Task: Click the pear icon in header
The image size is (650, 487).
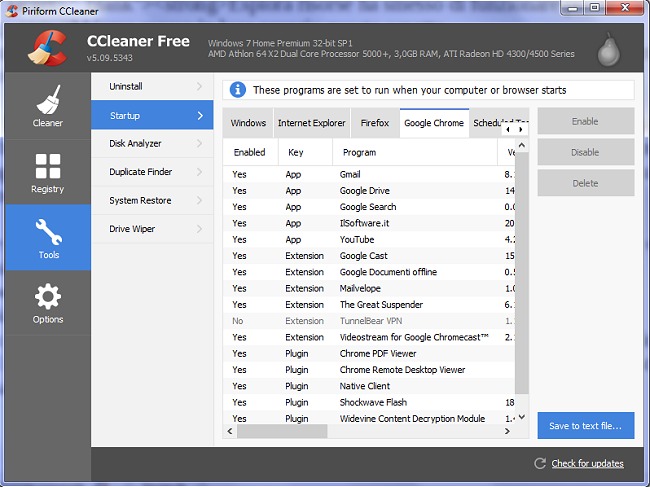Action: pos(609,50)
